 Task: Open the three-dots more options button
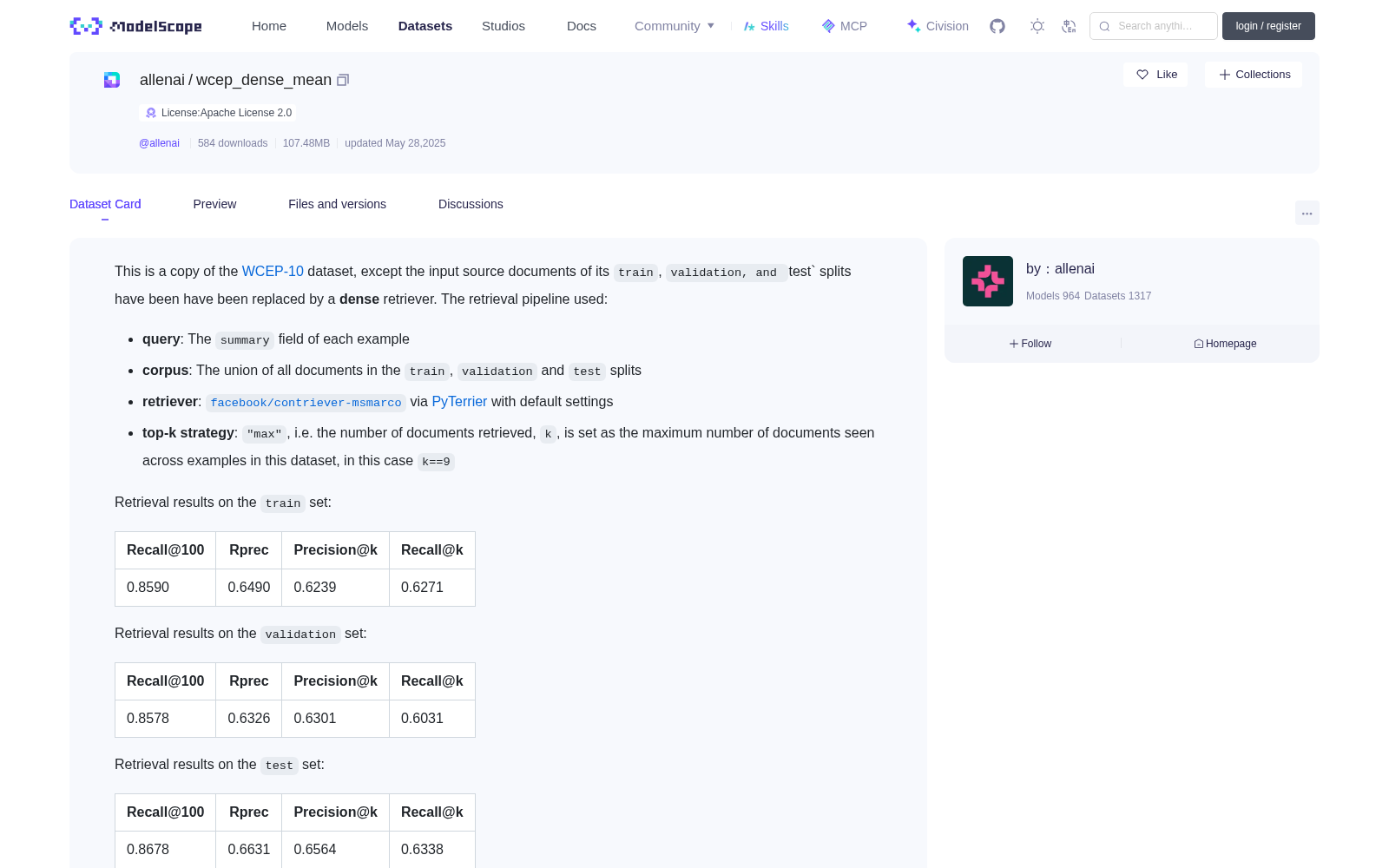click(x=1307, y=213)
